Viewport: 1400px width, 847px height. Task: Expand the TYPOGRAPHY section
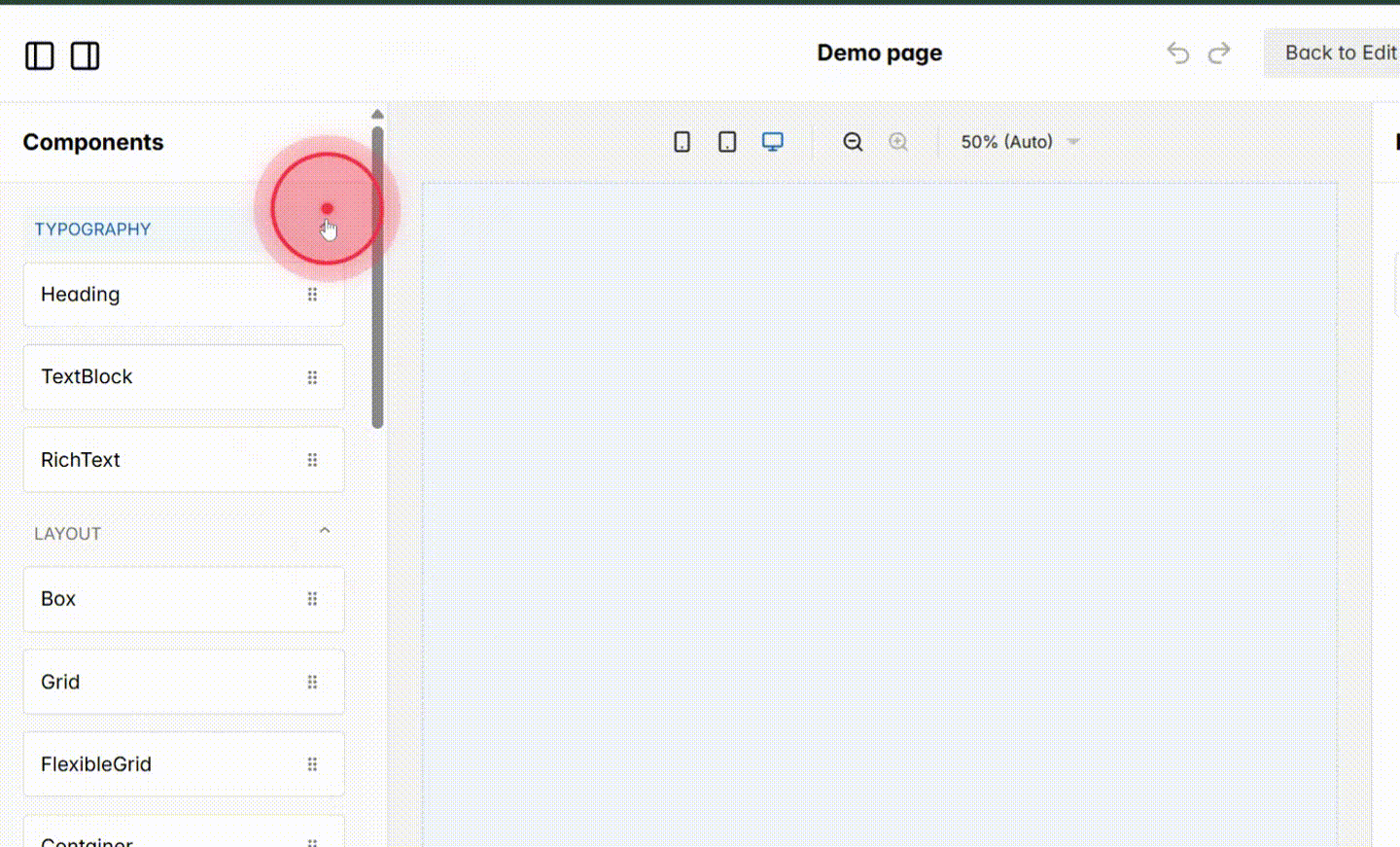click(92, 229)
